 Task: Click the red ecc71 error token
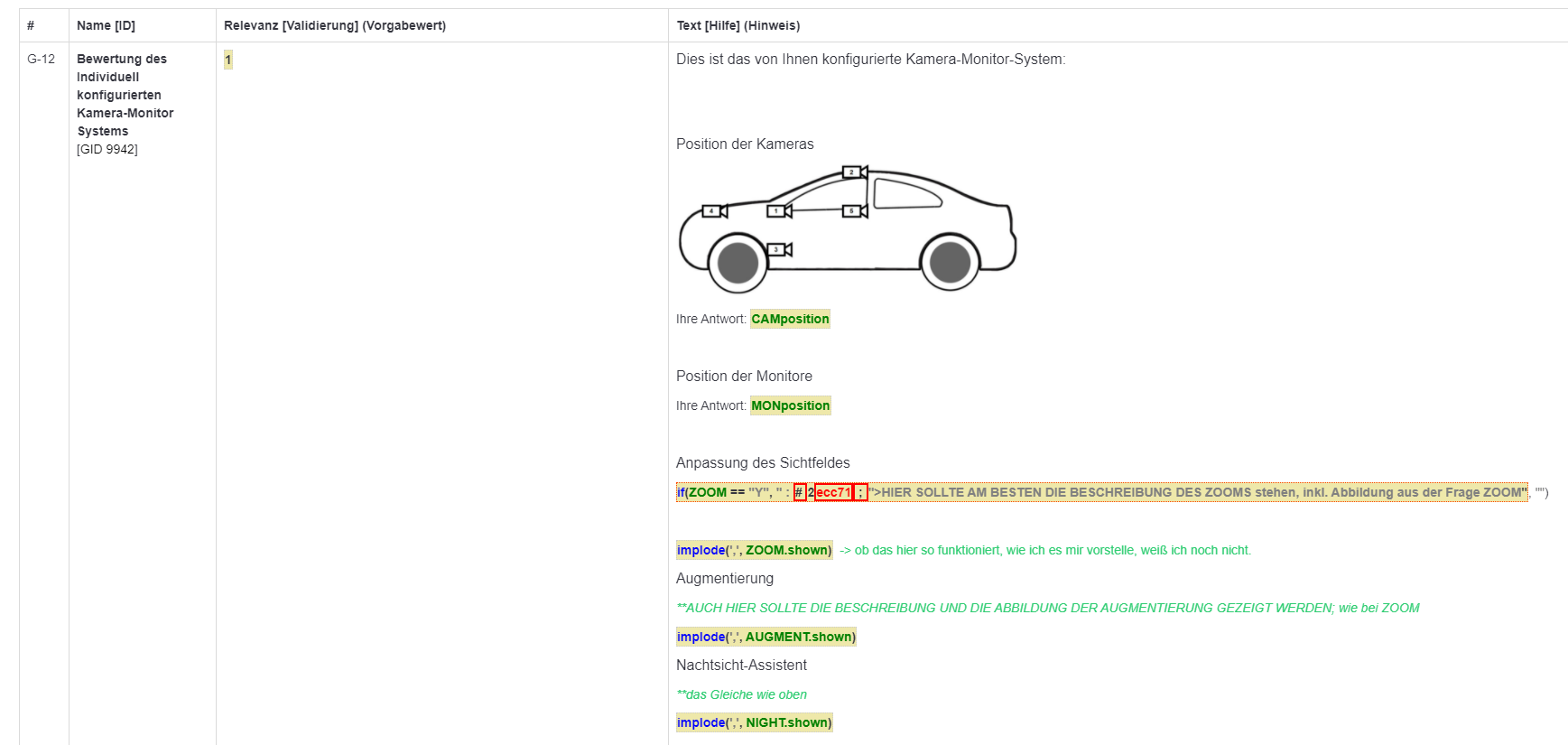click(833, 492)
